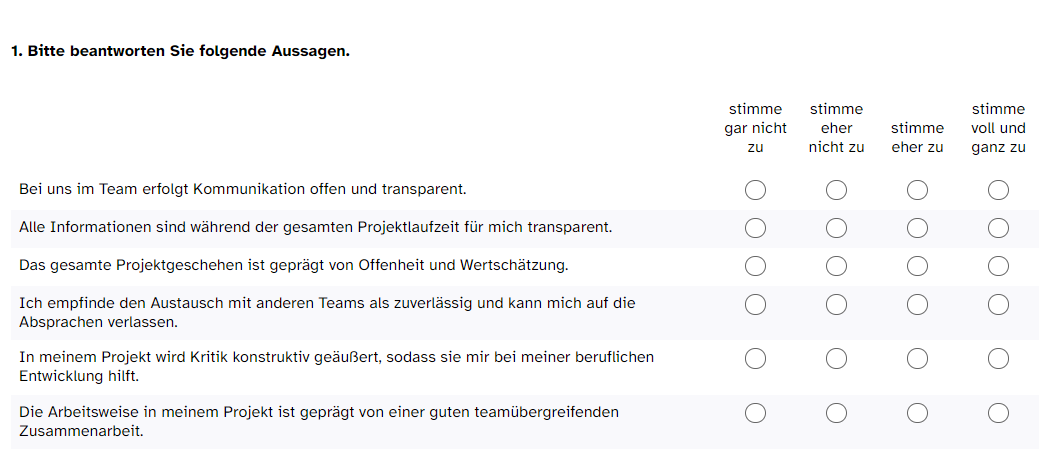
Task: Mark 'stimme voll und ganz zu' for Kritik konstruktiv geäußert
Action: tap(998, 359)
